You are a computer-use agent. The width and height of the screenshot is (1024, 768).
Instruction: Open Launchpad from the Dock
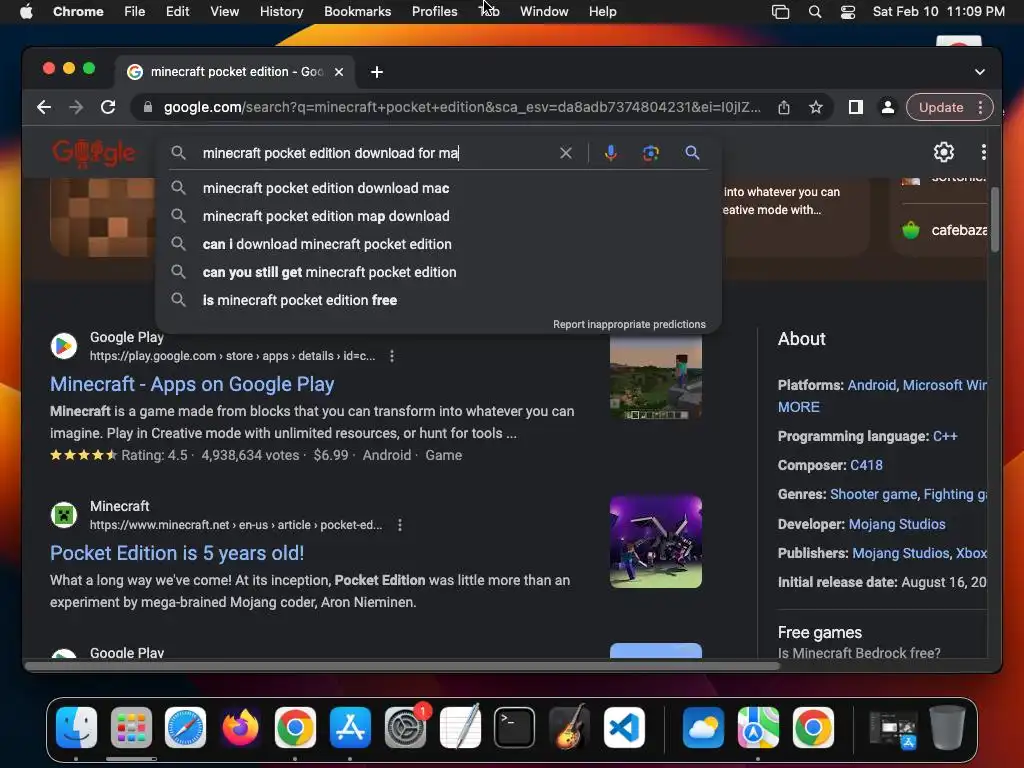pyautogui.click(x=131, y=727)
